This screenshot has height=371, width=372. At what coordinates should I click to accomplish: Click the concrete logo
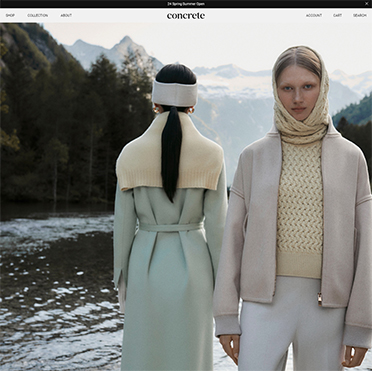(x=186, y=16)
